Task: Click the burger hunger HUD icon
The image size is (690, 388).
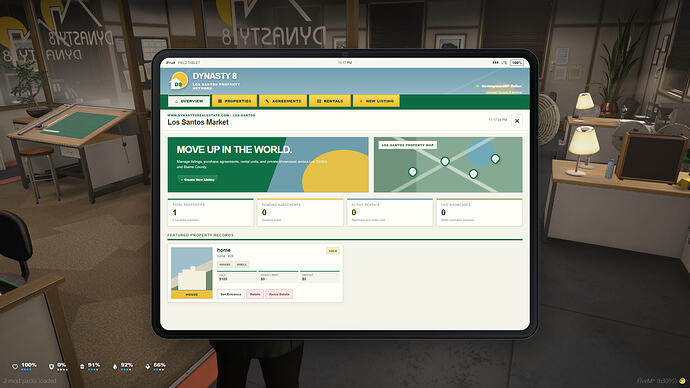Action: click(82, 366)
